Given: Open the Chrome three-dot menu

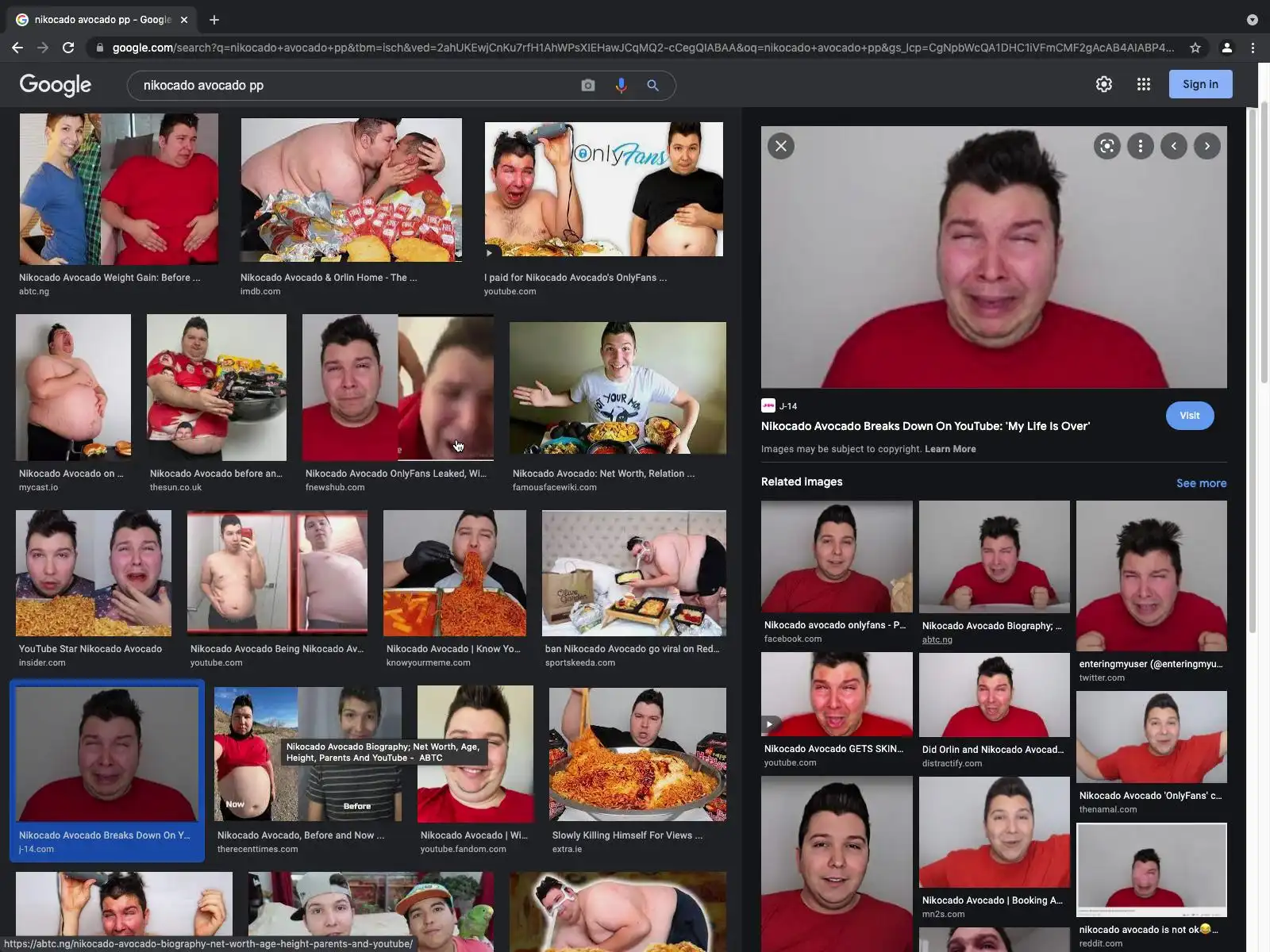Looking at the screenshot, I should tap(1253, 48).
